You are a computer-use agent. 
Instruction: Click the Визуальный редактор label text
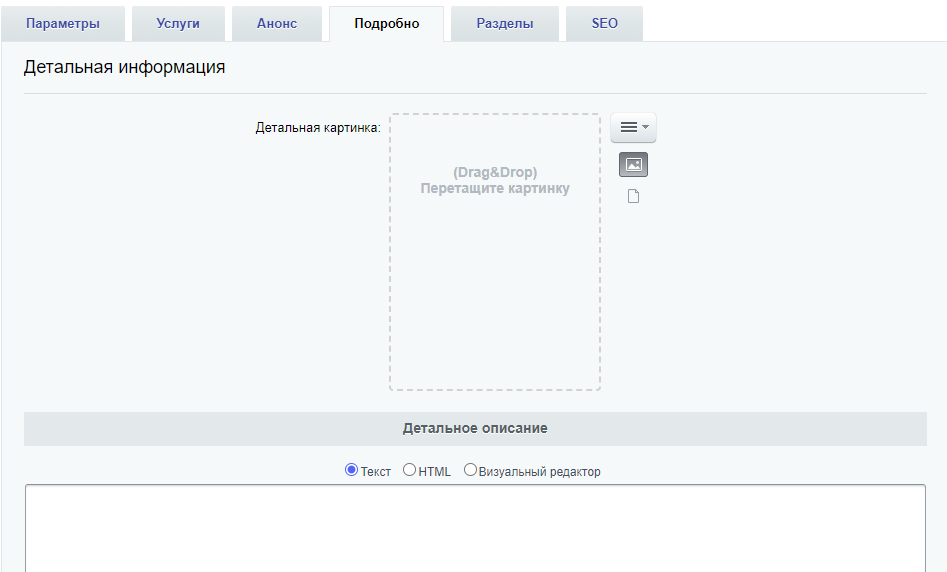pyautogui.click(x=539, y=472)
